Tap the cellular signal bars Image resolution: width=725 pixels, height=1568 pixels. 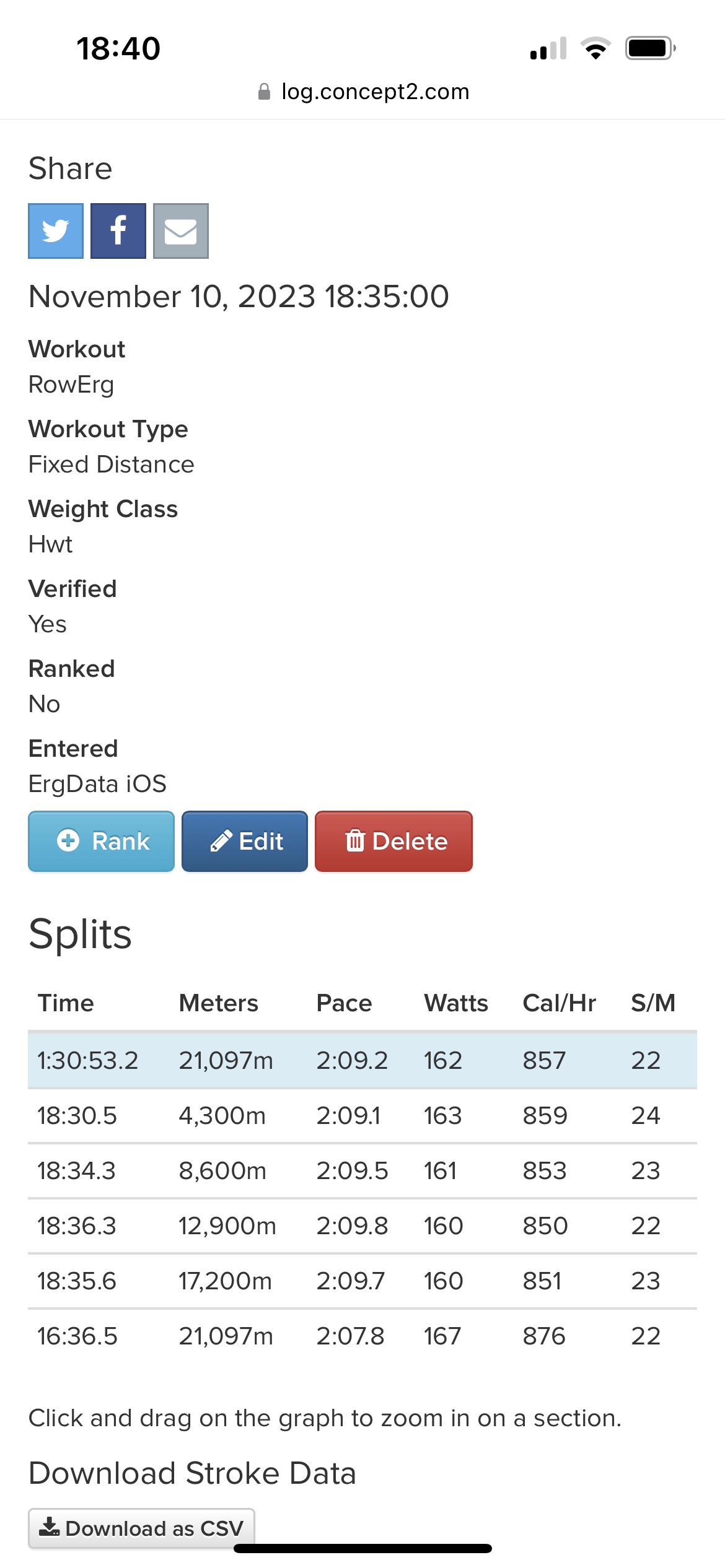coord(548,48)
